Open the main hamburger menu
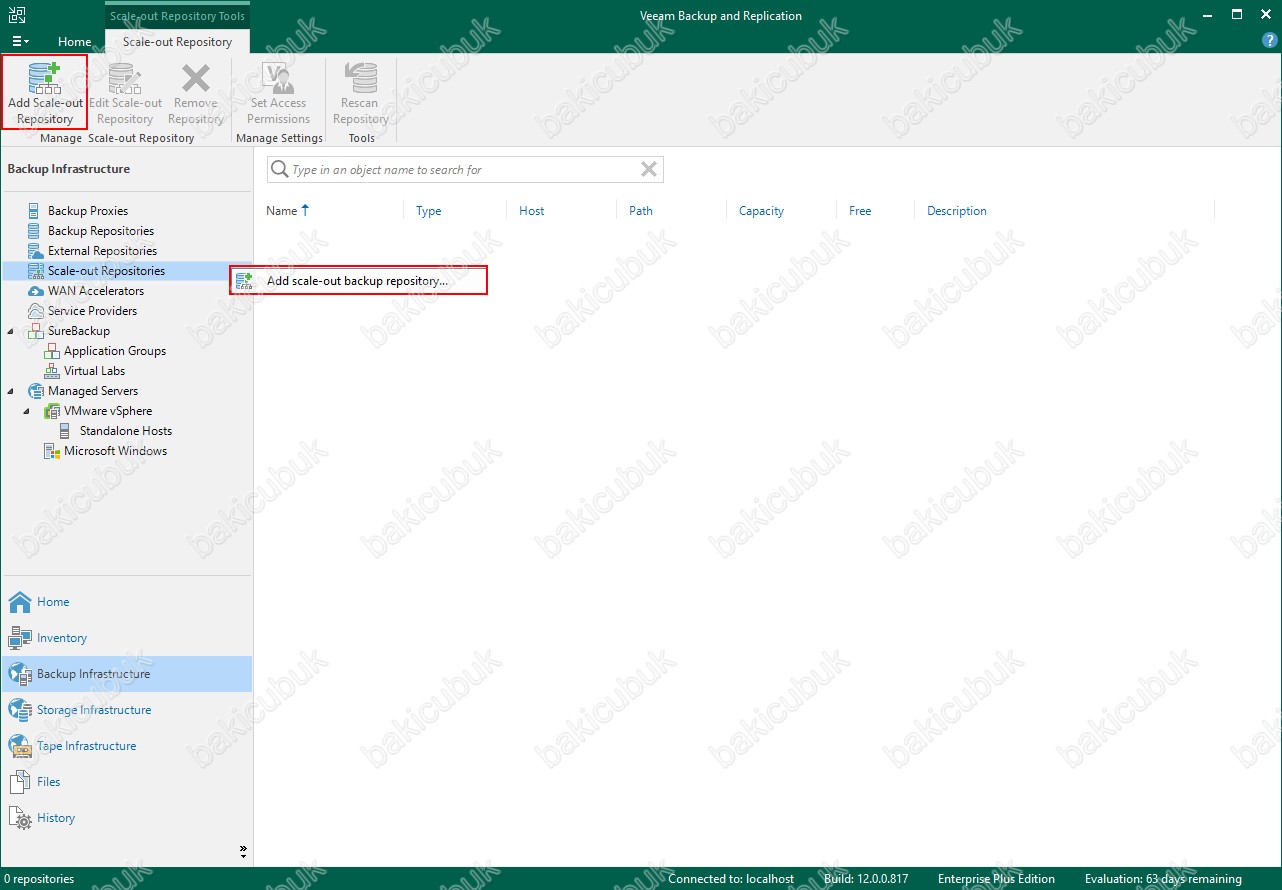This screenshot has width=1282, height=890. [20, 41]
